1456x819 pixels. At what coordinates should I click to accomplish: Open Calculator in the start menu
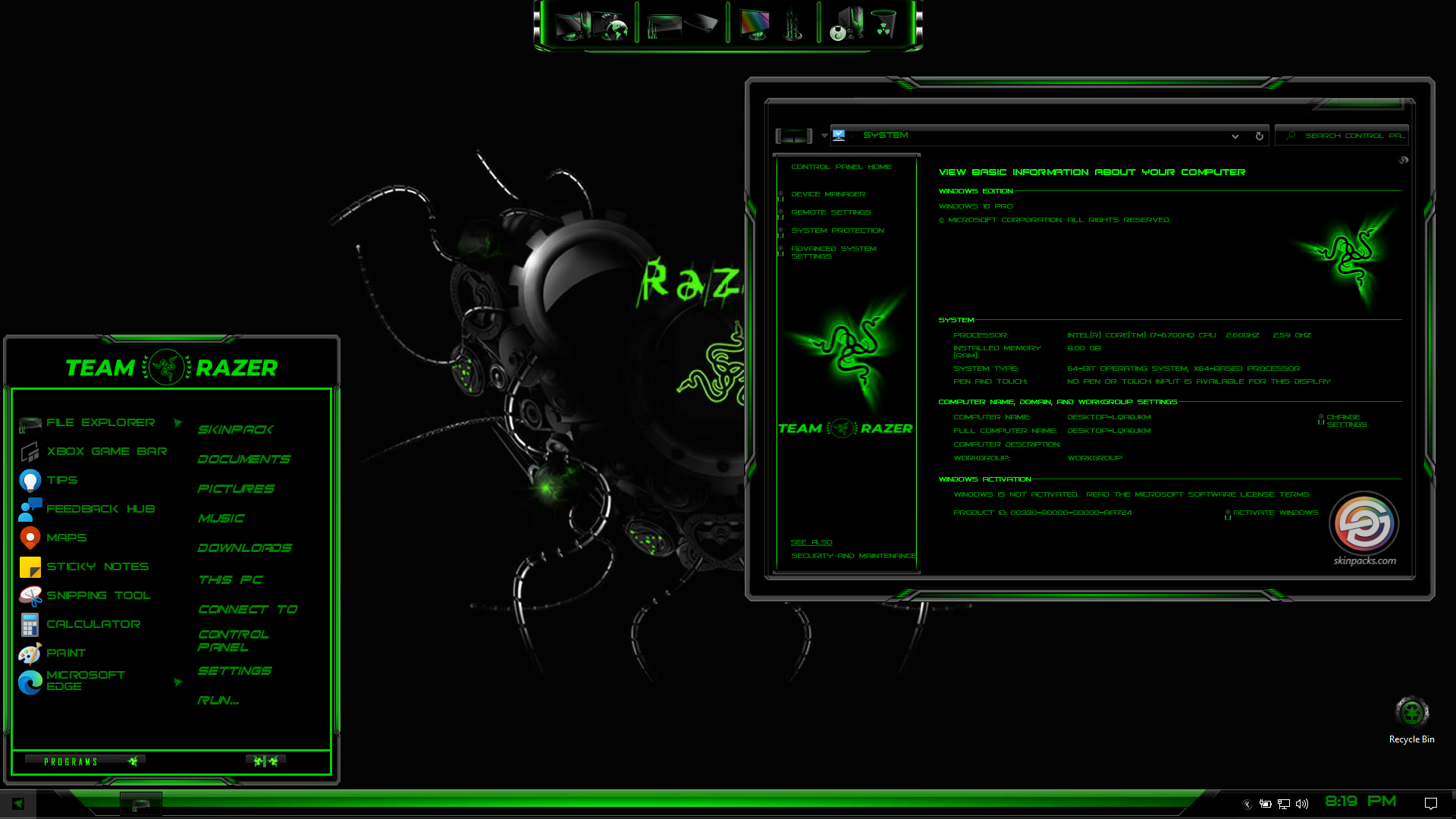click(93, 624)
